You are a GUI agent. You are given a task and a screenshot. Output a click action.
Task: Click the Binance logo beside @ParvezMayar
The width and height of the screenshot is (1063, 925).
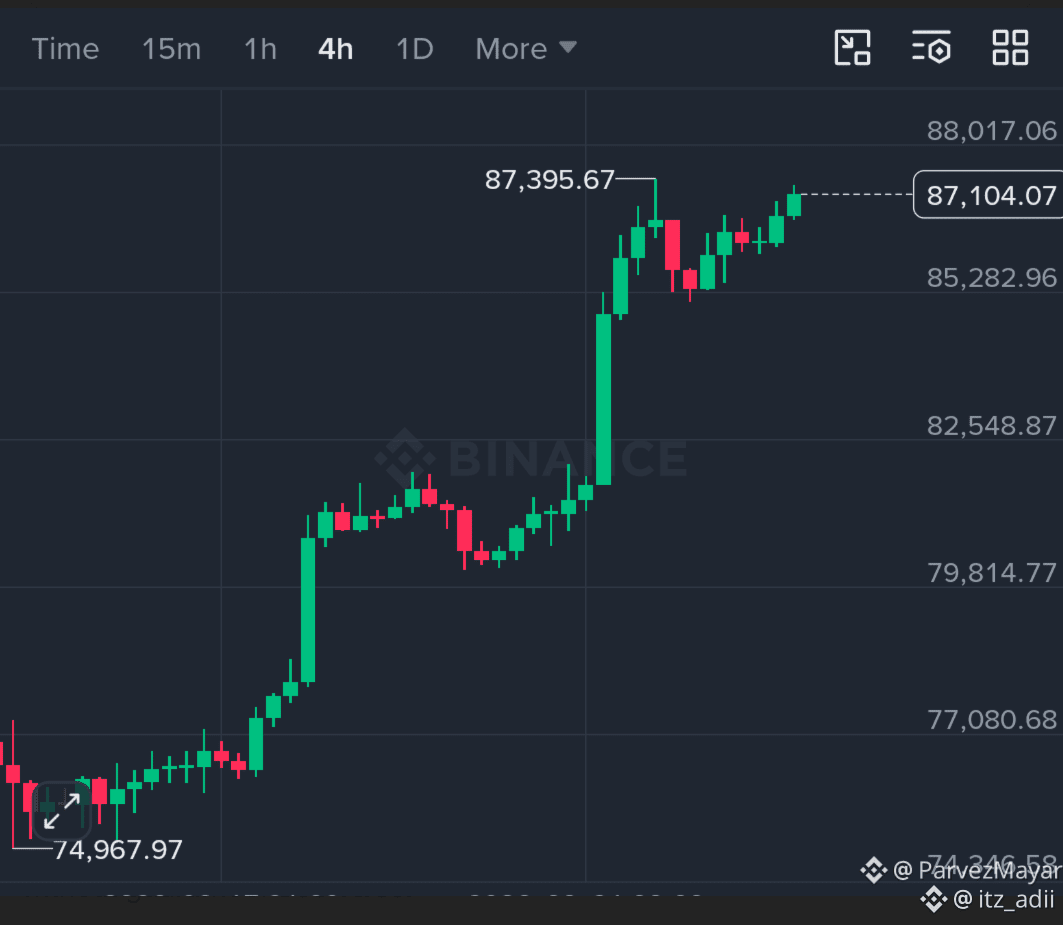(x=874, y=870)
